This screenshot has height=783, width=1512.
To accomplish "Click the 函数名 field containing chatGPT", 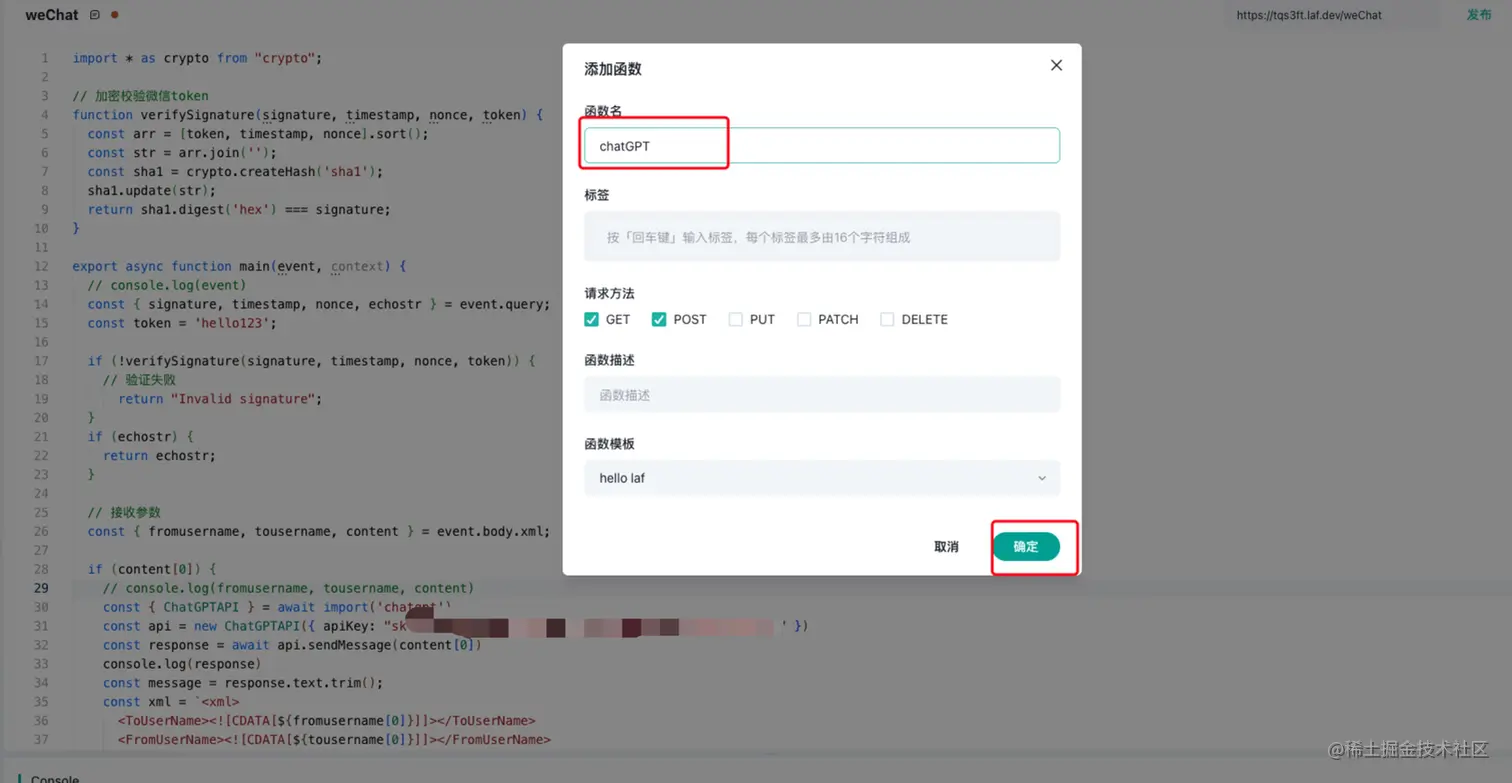I will (x=822, y=146).
